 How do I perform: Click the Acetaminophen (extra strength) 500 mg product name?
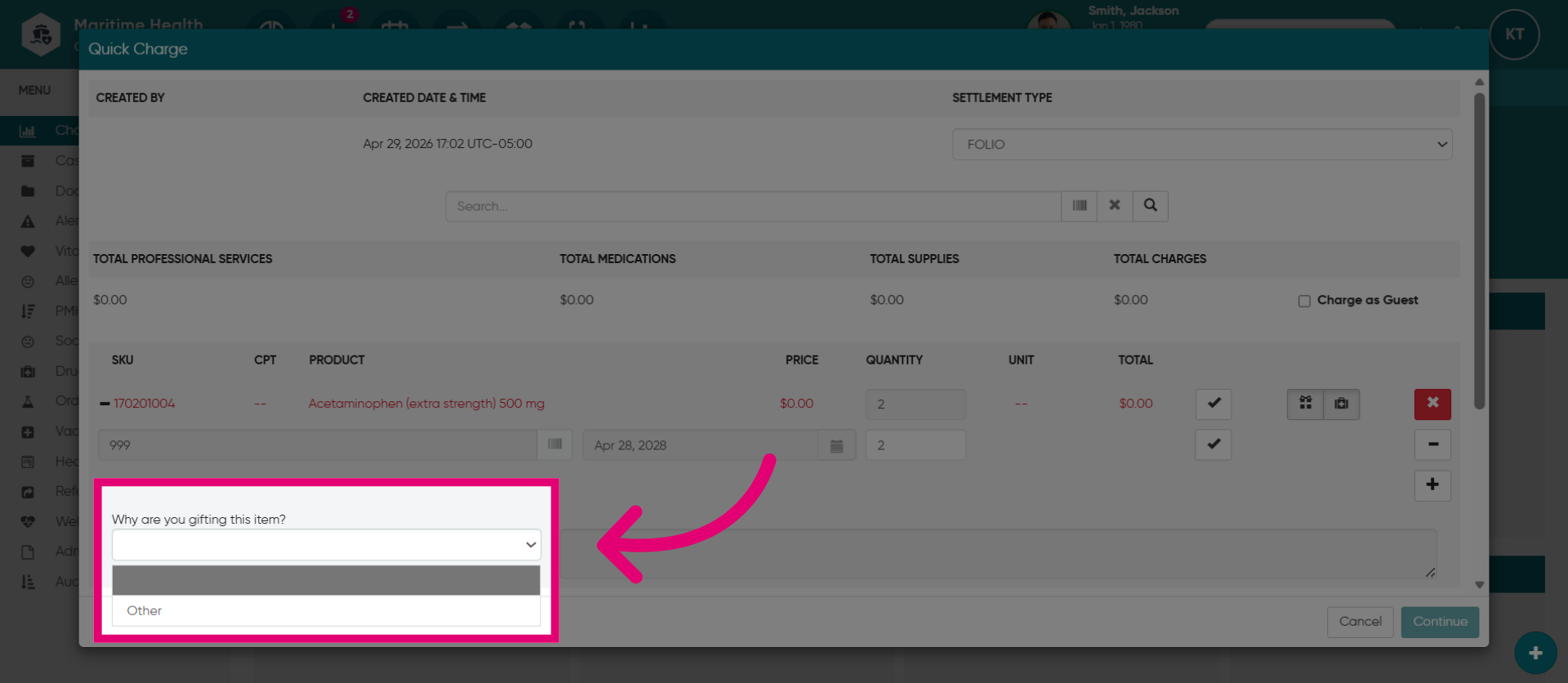click(426, 404)
